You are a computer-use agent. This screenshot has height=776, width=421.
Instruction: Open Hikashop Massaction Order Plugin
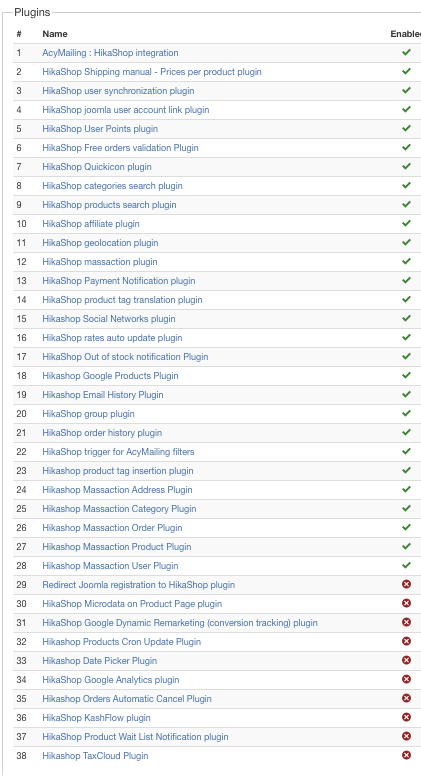click(x=112, y=528)
